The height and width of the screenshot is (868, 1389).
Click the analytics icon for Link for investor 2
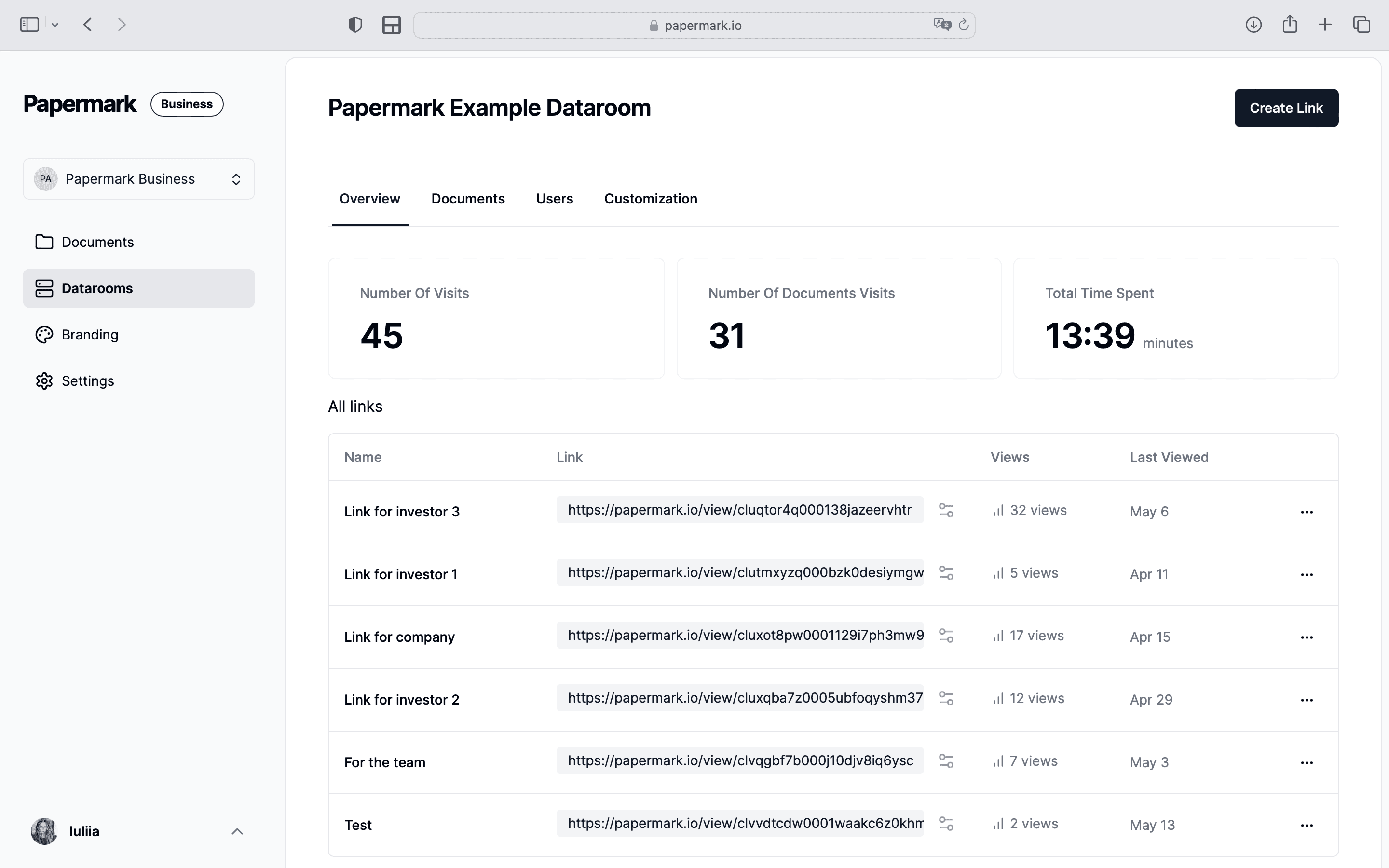(x=996, y=698)
